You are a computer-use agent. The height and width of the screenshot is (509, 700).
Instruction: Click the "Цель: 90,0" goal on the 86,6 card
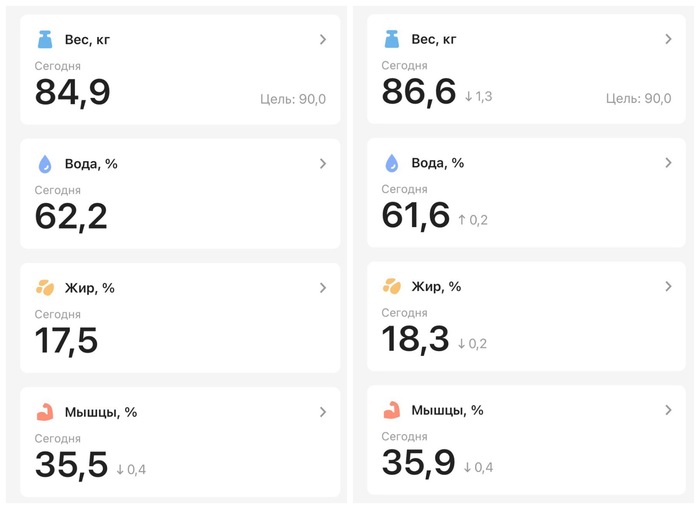click(638, 98)
